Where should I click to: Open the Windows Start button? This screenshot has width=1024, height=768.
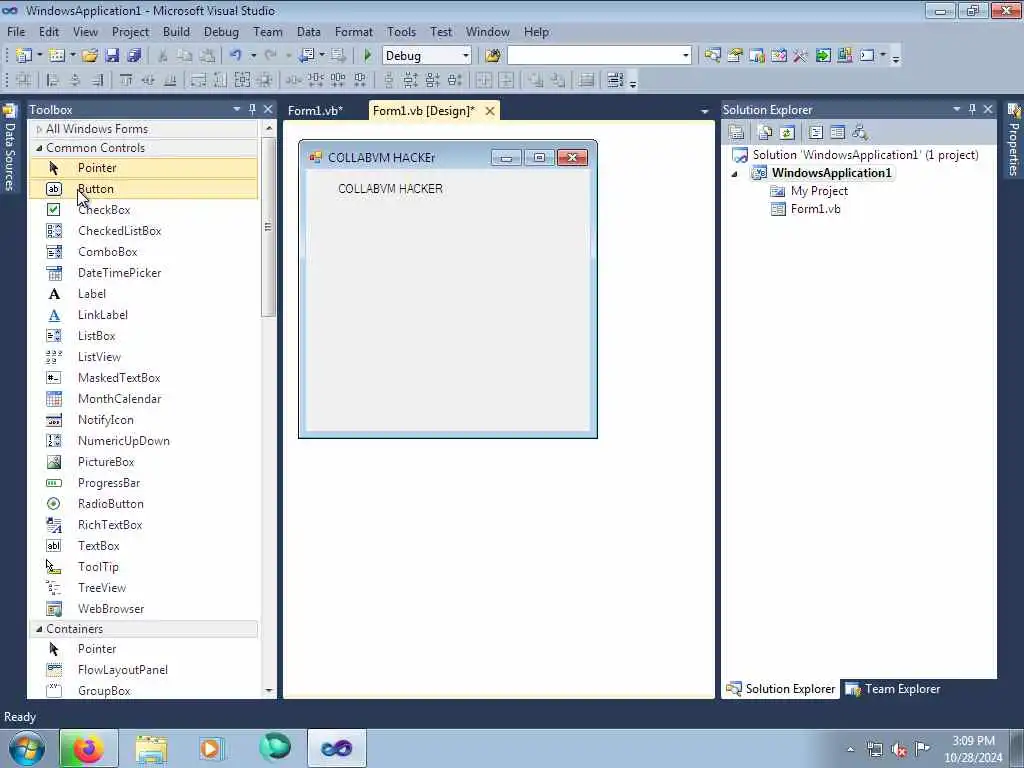26,748
